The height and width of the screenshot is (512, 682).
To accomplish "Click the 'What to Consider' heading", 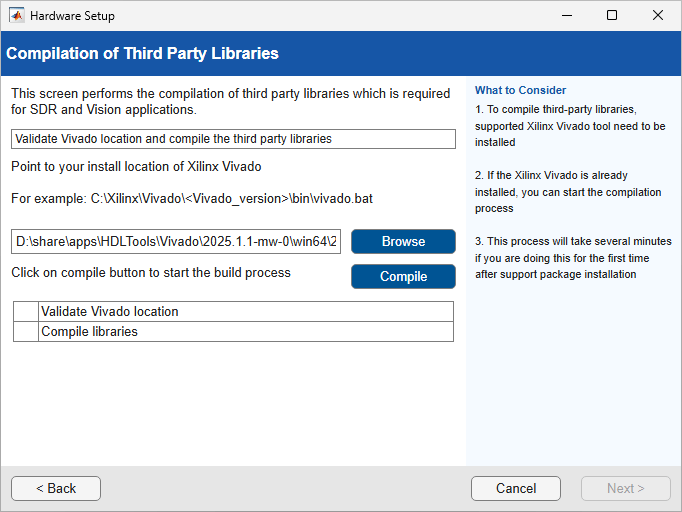I will [x=520, y=90].
